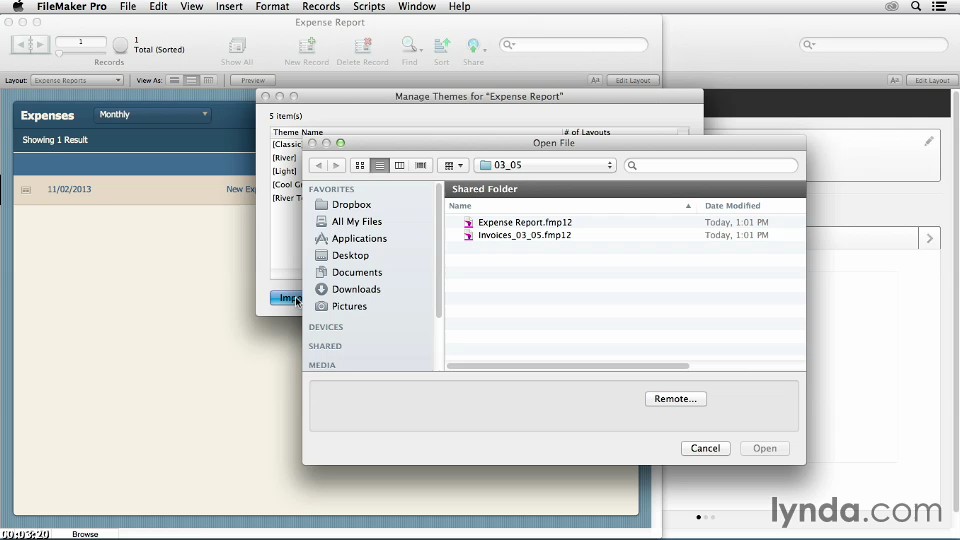Image resolution: width=960 pixels, height=540 pixels.
Task: Click the Aa formatting bar button
Action: 594,80
